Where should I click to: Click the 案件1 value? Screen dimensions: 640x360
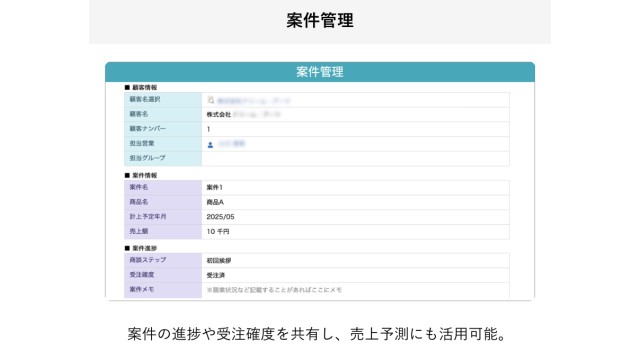[x=215, y=187]
